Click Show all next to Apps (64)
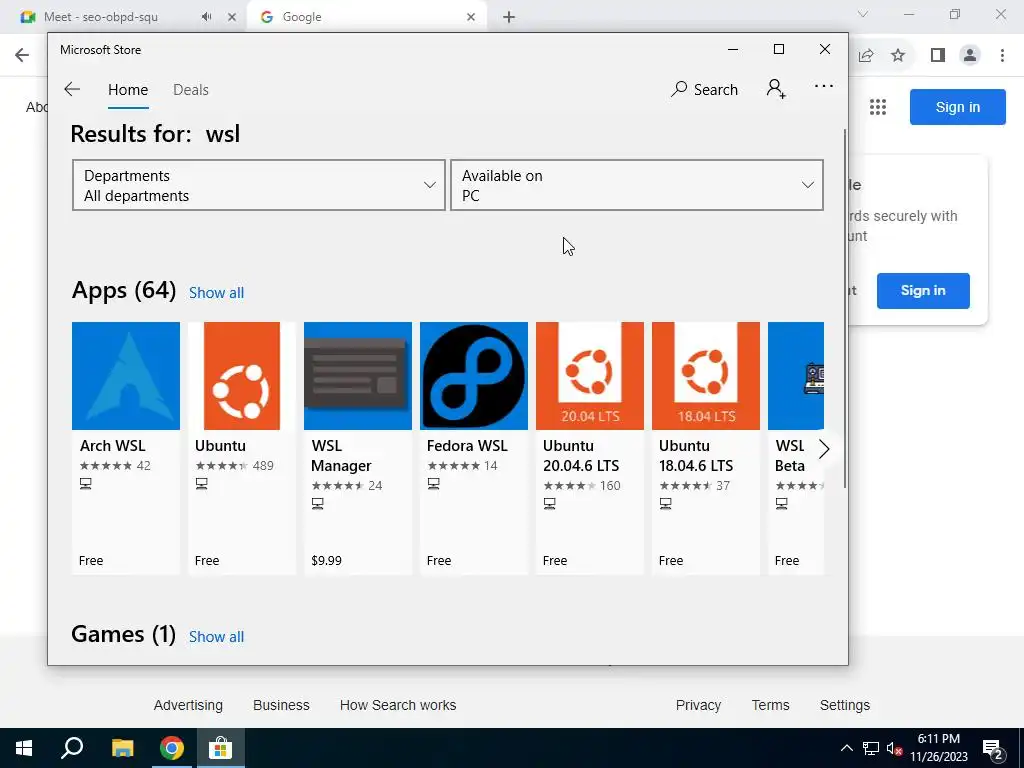The image size is (1024, 768). pos(216,293)
